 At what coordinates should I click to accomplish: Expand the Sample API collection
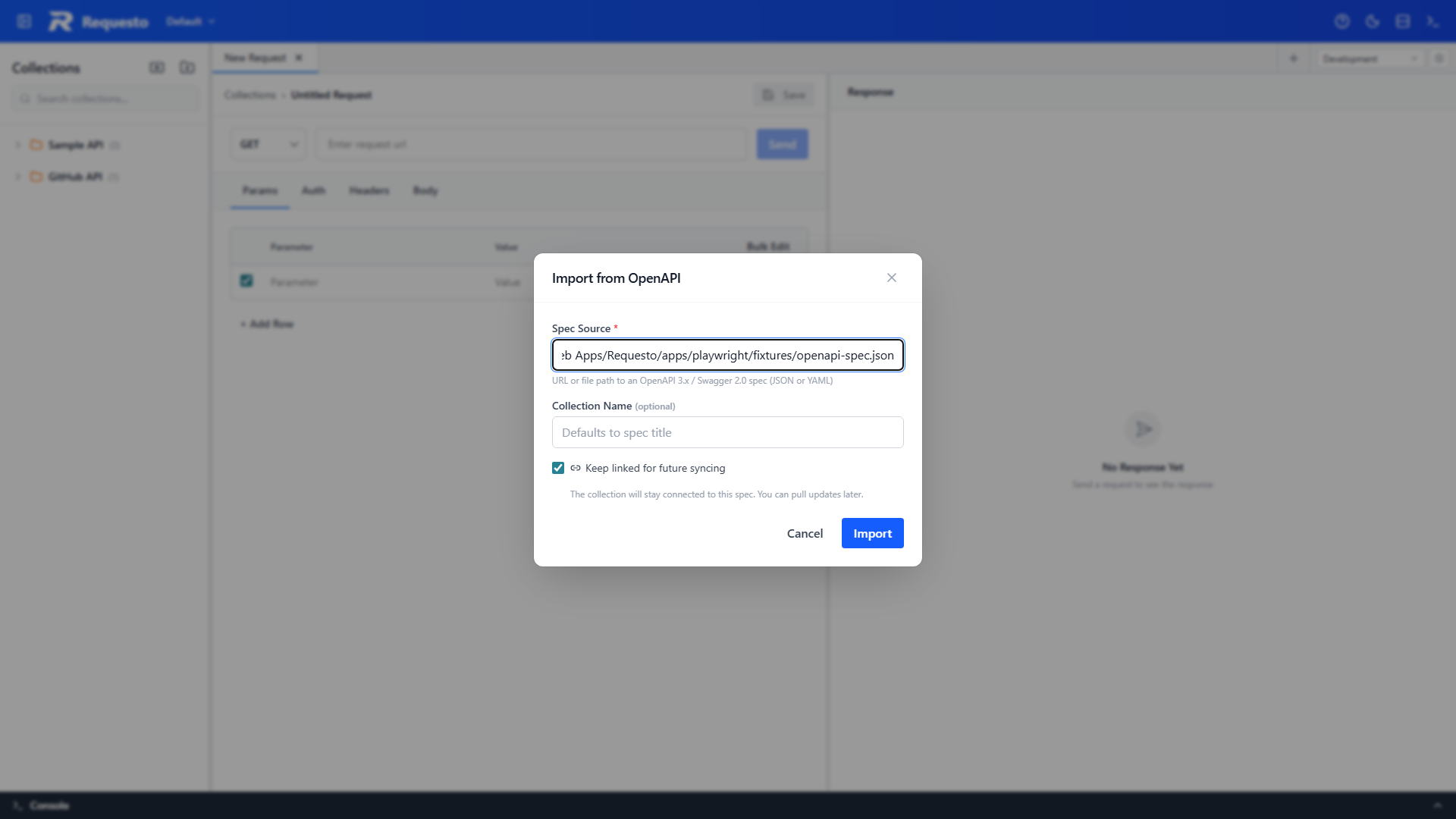[x=17, y=145]
